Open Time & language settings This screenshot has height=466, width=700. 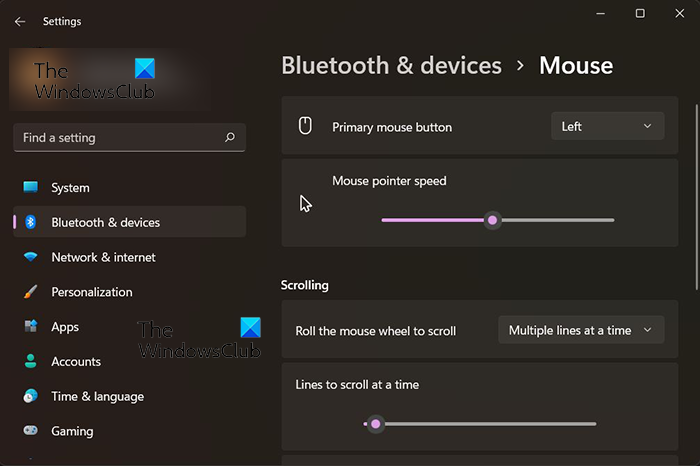tap(97, 397)
